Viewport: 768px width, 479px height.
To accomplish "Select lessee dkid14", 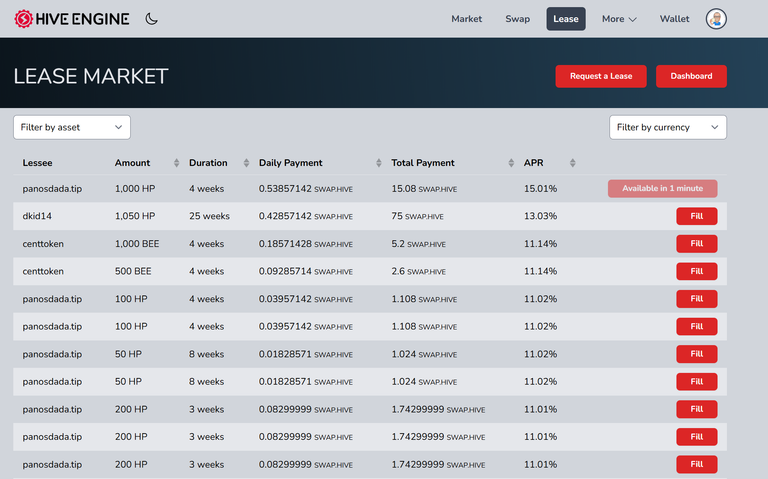I will click(37, 216).
